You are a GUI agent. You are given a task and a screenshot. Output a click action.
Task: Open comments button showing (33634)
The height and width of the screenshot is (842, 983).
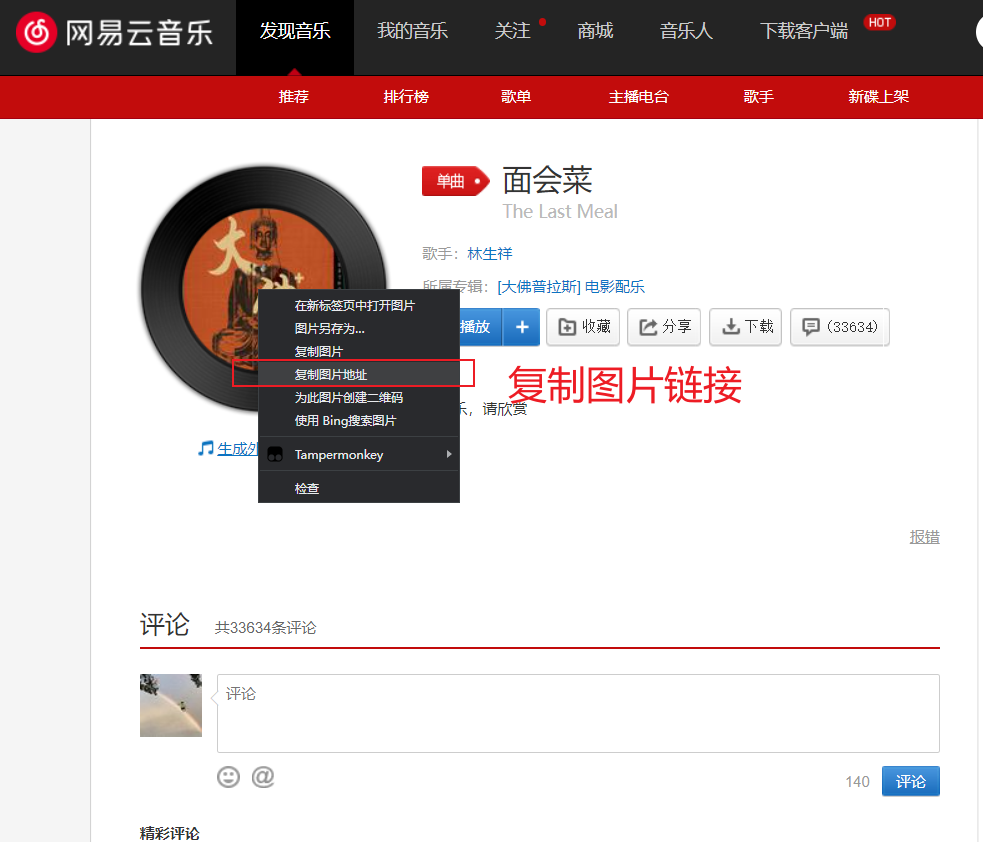[839, 327]
